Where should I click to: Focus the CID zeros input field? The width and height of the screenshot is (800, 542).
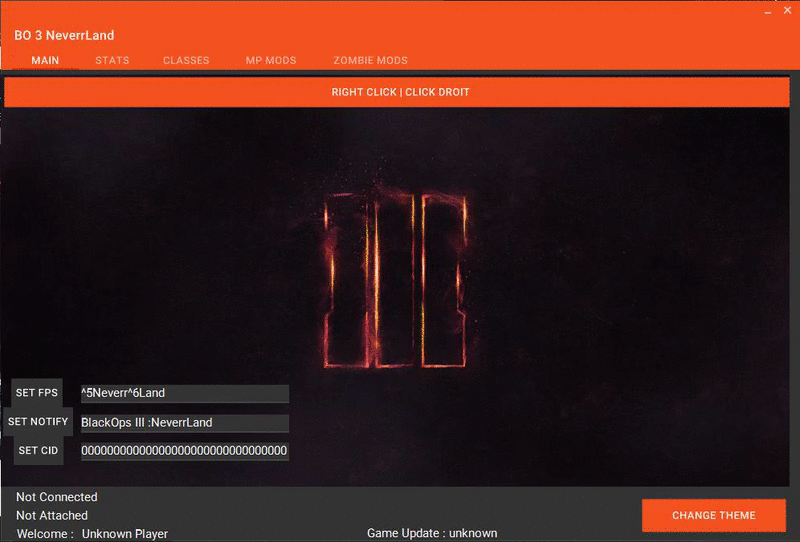(185, 451)
